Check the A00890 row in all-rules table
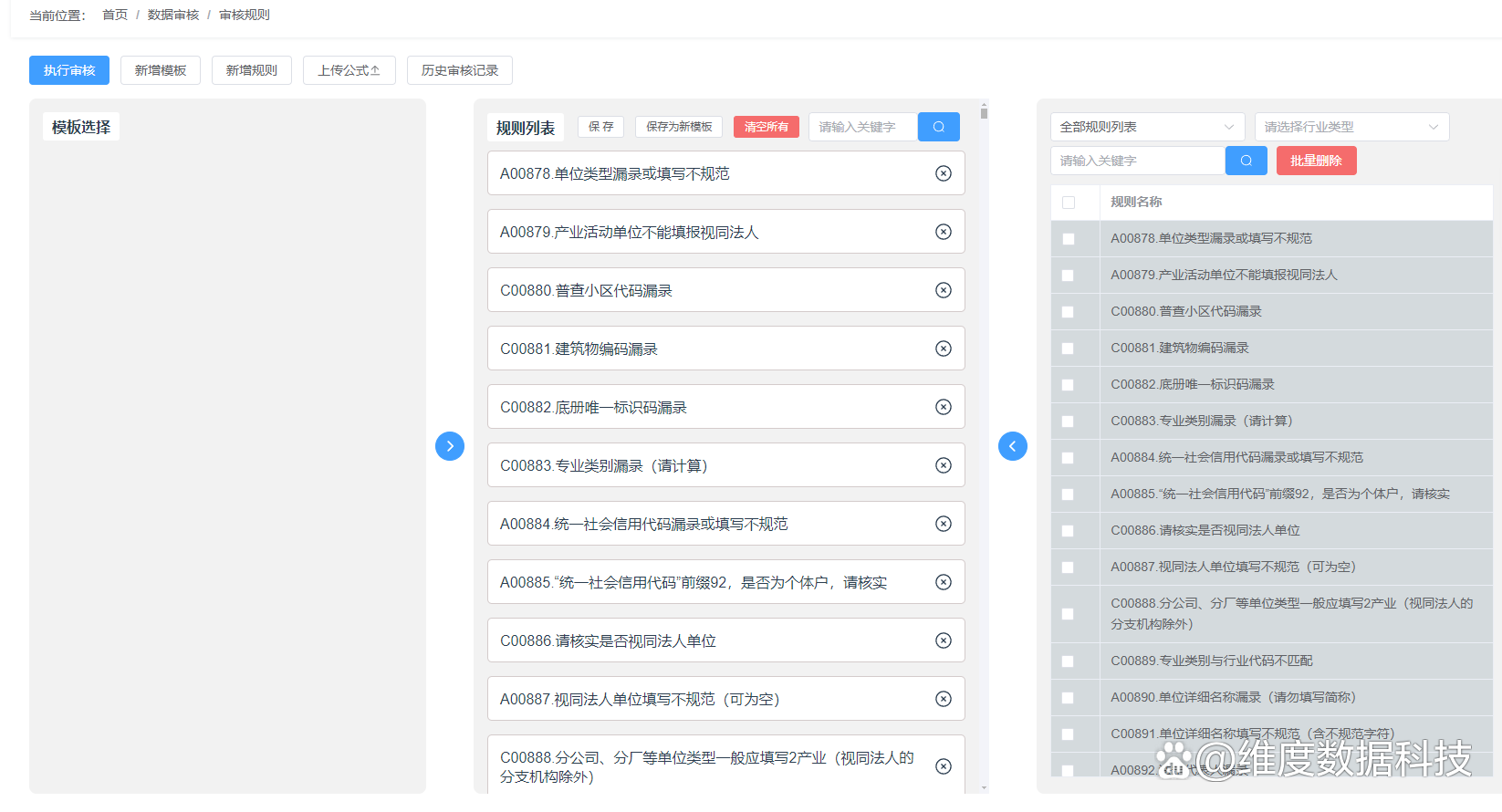This screenshot has width=1502, height=812. click(1069, 698)
